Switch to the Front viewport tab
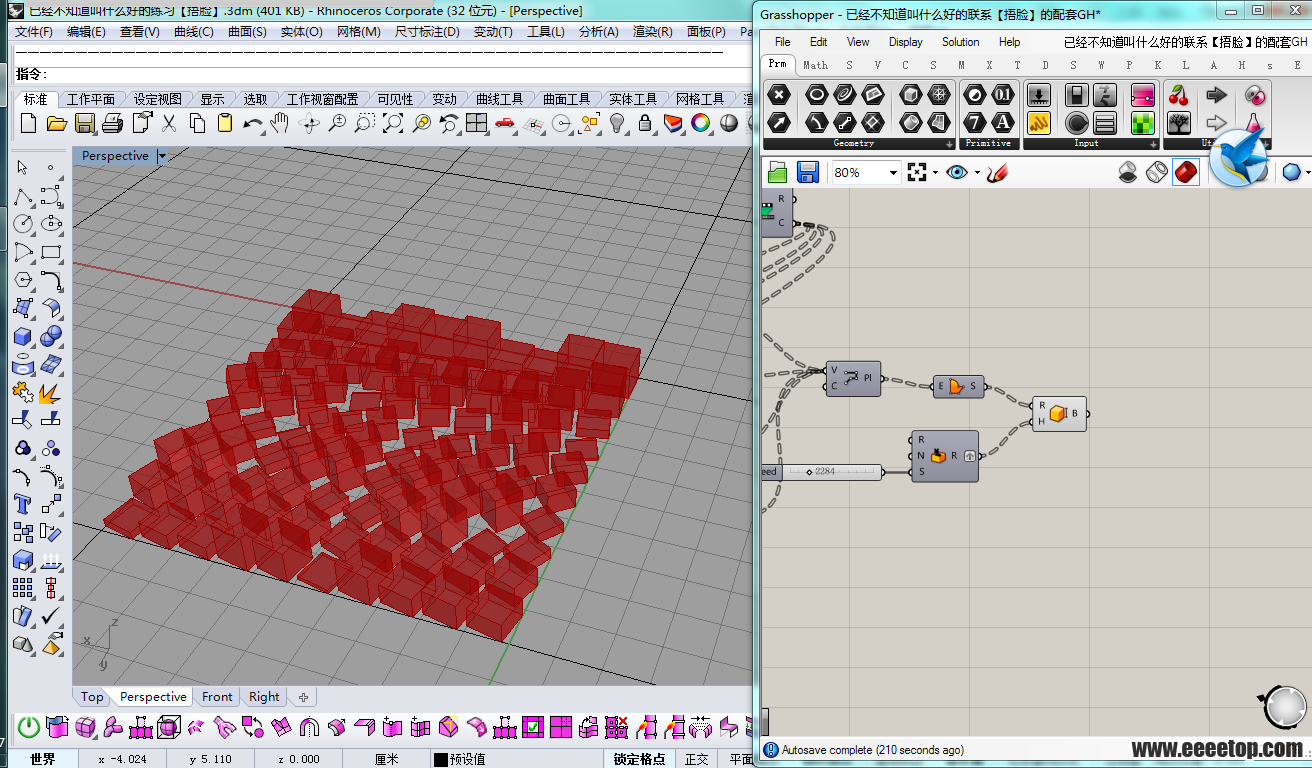The width and height of the screenshot is (1312, 768). click(217, 697)
